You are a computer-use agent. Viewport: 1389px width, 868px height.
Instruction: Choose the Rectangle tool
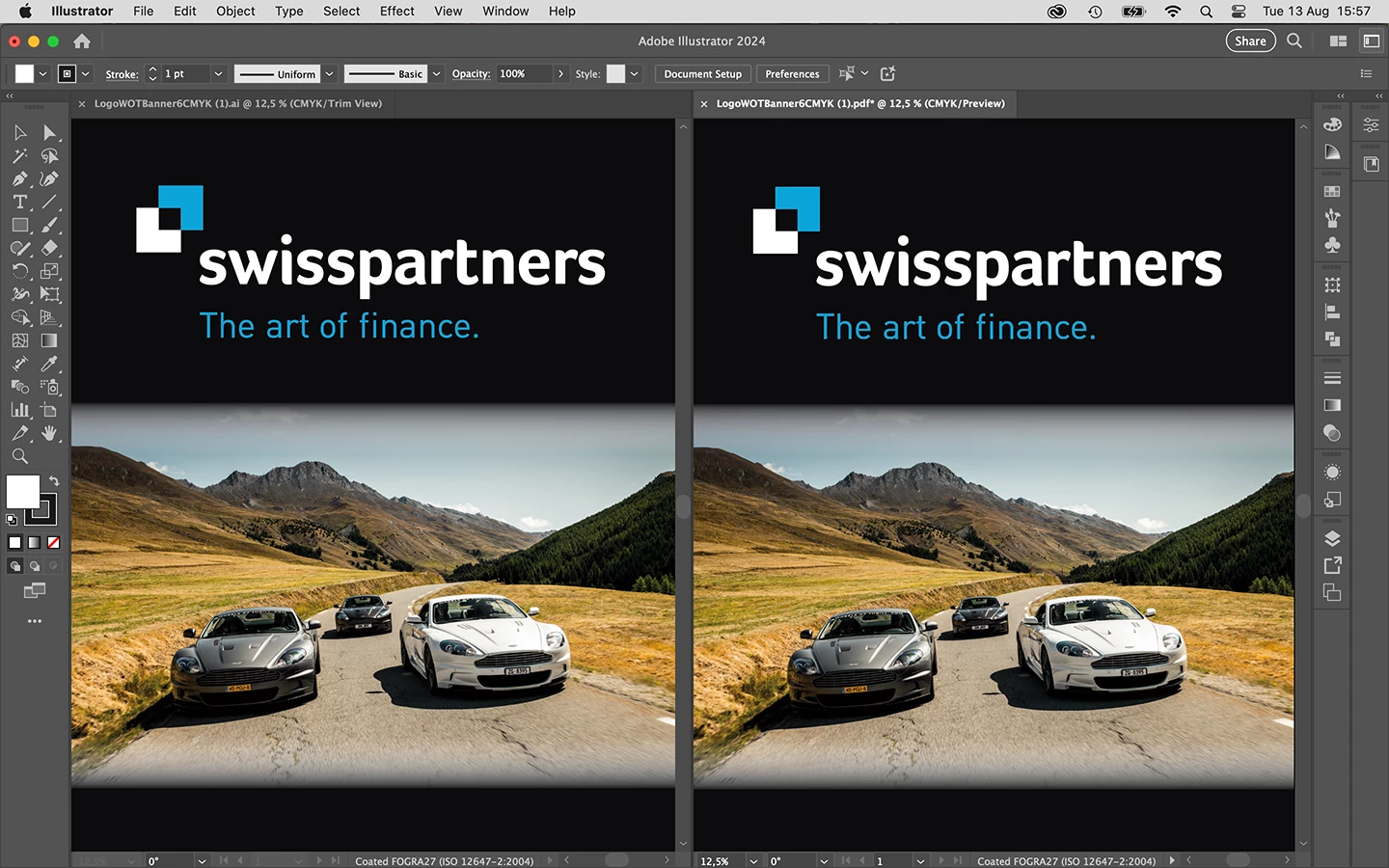click(20, 225)
